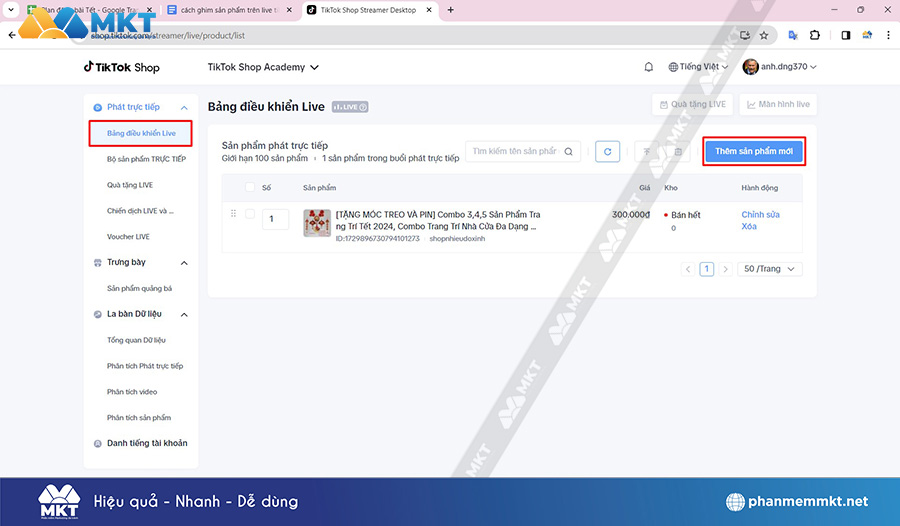The image size is (900, 526).
Task: Click the user avatar picture
Action: pyautogui.click(x=750, y=67)
